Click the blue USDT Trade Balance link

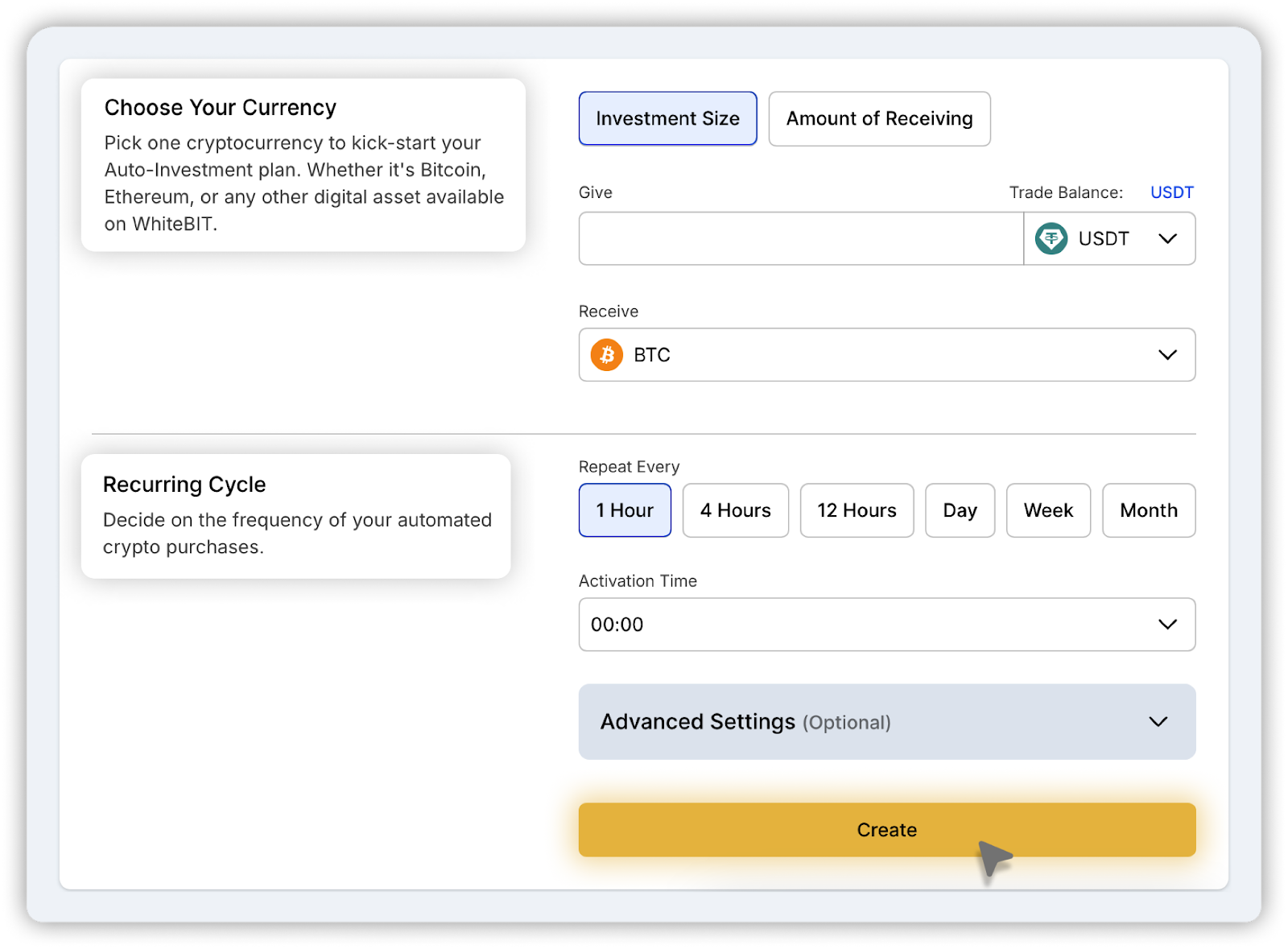(1171, 192)
